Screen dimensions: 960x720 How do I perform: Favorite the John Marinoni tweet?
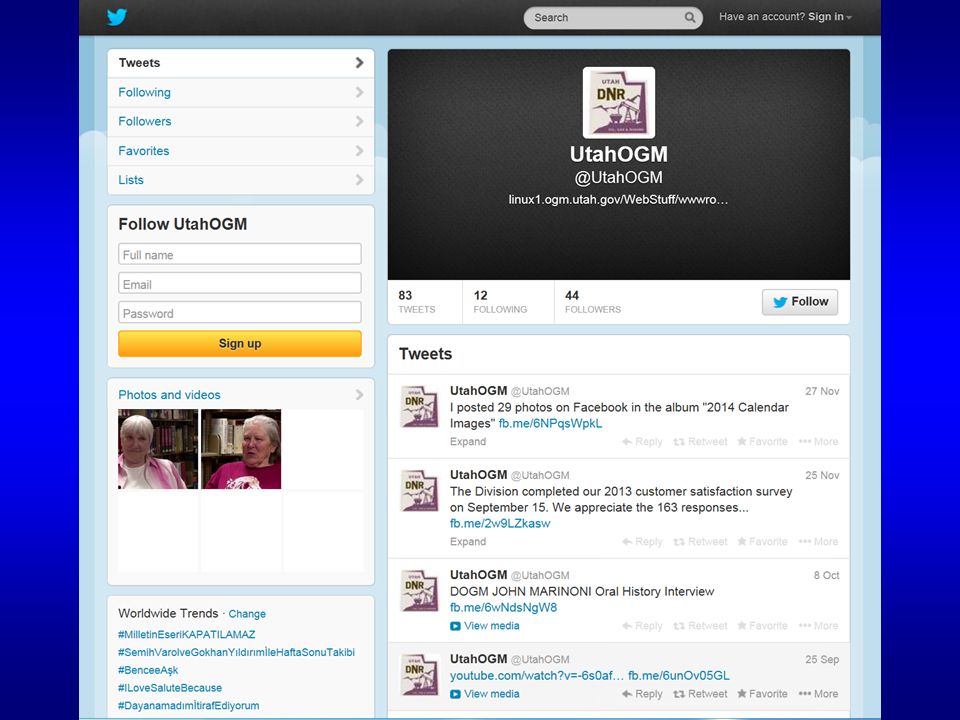[762, 626]
